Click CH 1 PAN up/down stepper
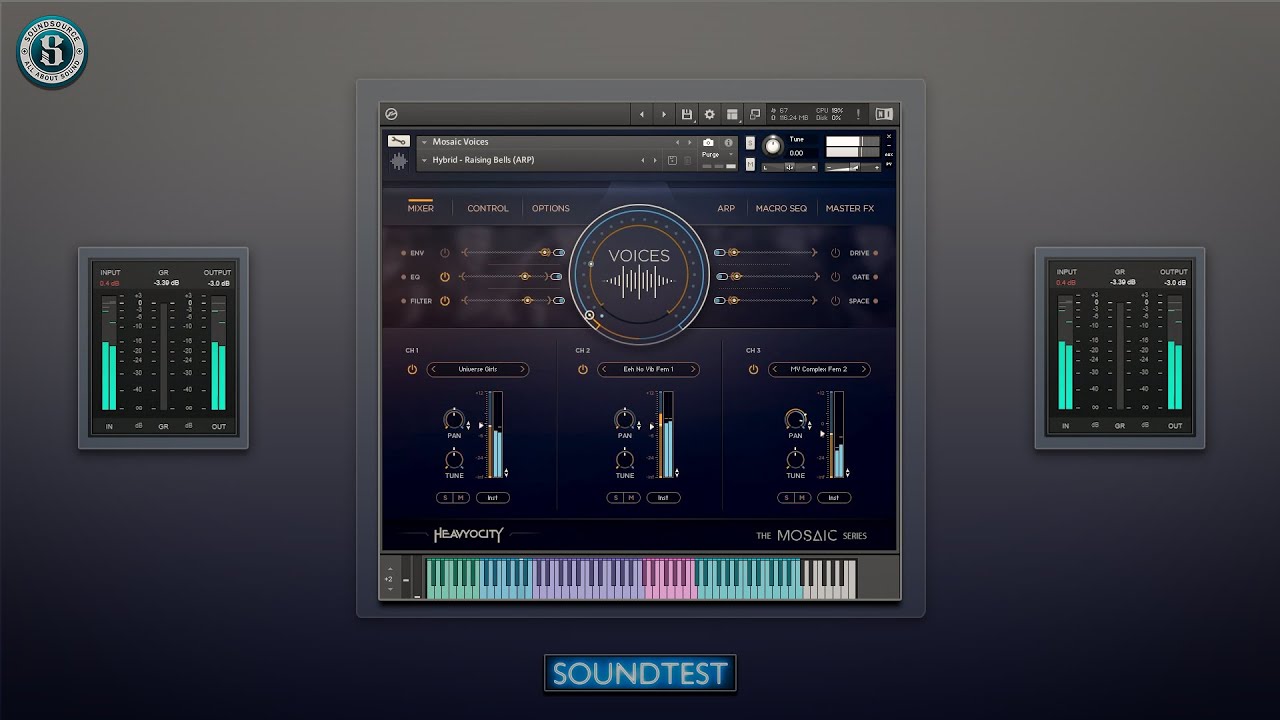This screenshot has width=1280, height=720. pos(469,424)
